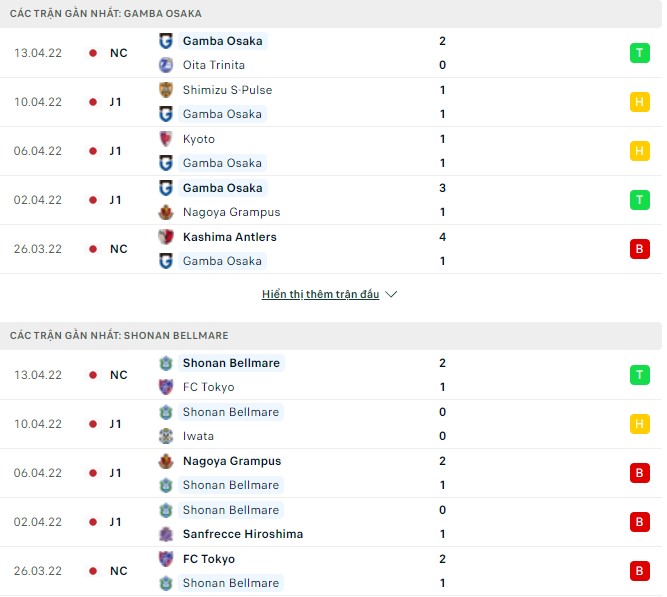Viewport: 667px width, 597px height.
Task: Select the 'Các trận gần nhất: Gamba Osaka' header
Action: (x=105, y=14)
